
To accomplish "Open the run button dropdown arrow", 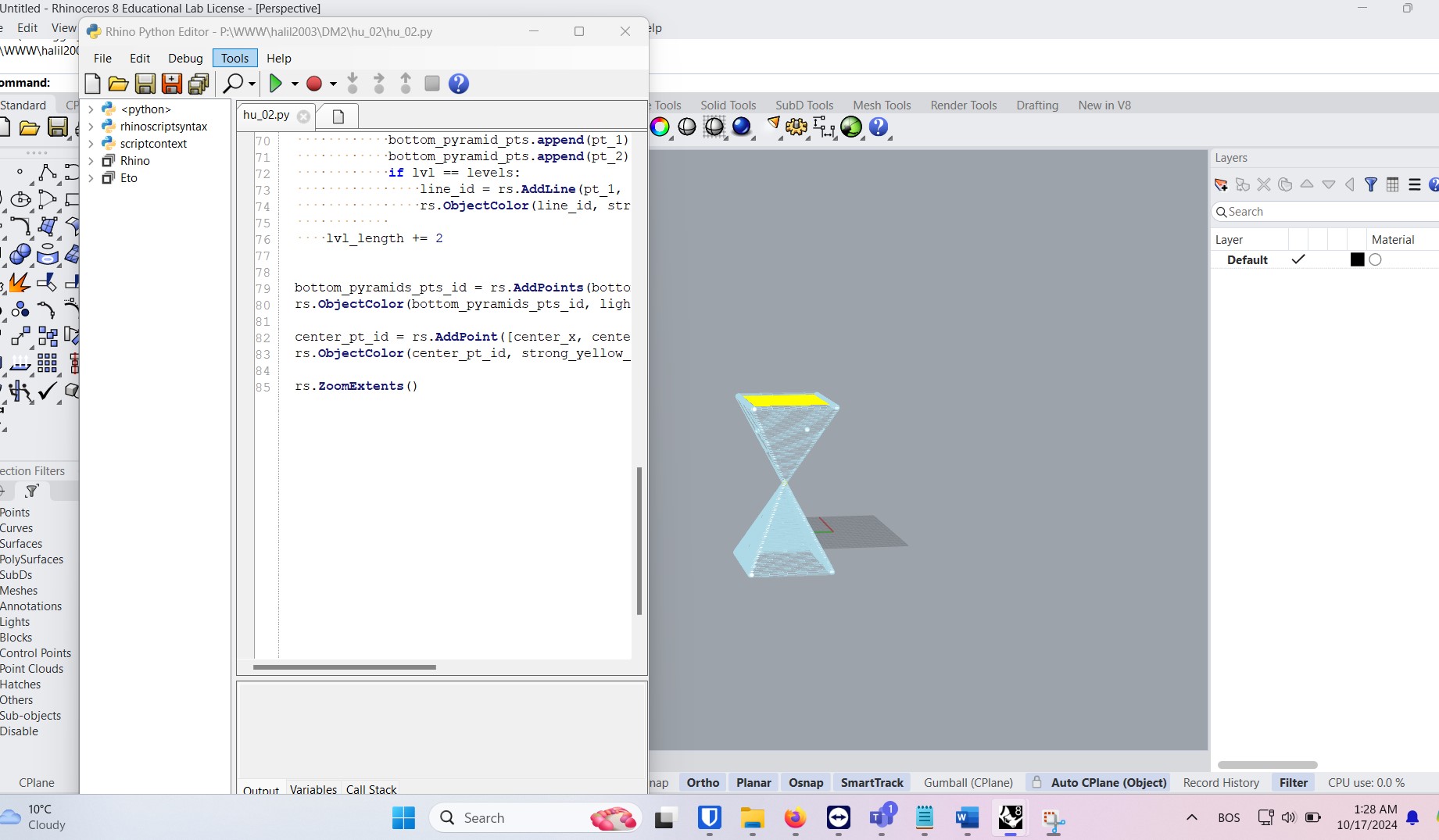I will [x=293, y=84].
